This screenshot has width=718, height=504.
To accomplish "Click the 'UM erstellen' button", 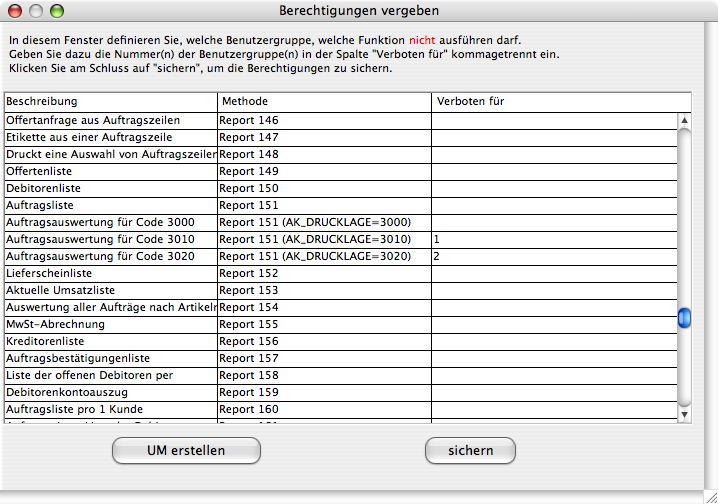I will coord(185,450).
